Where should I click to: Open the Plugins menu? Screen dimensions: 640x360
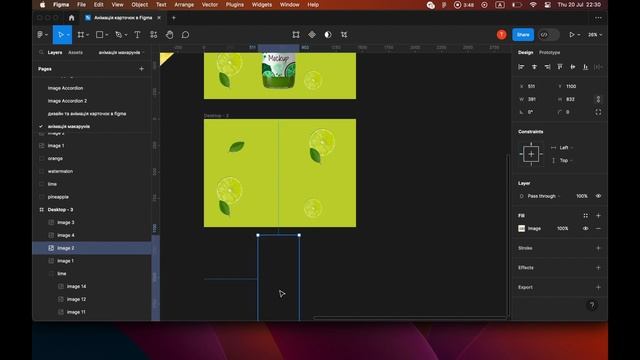point(235,5)
